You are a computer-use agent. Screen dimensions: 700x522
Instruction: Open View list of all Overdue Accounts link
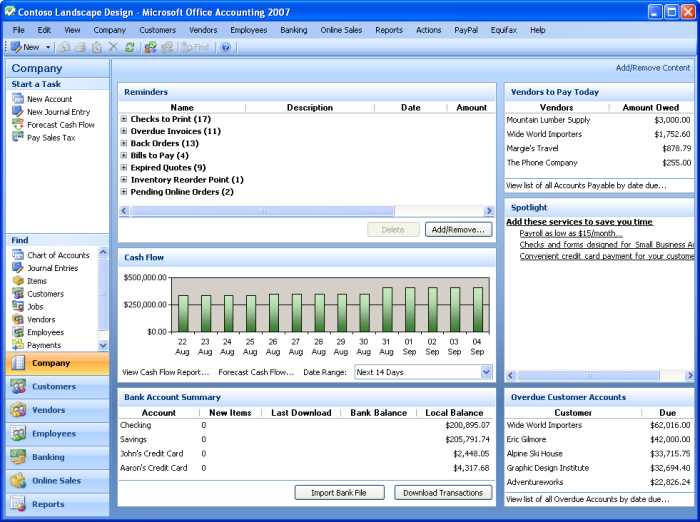point(588,499)
